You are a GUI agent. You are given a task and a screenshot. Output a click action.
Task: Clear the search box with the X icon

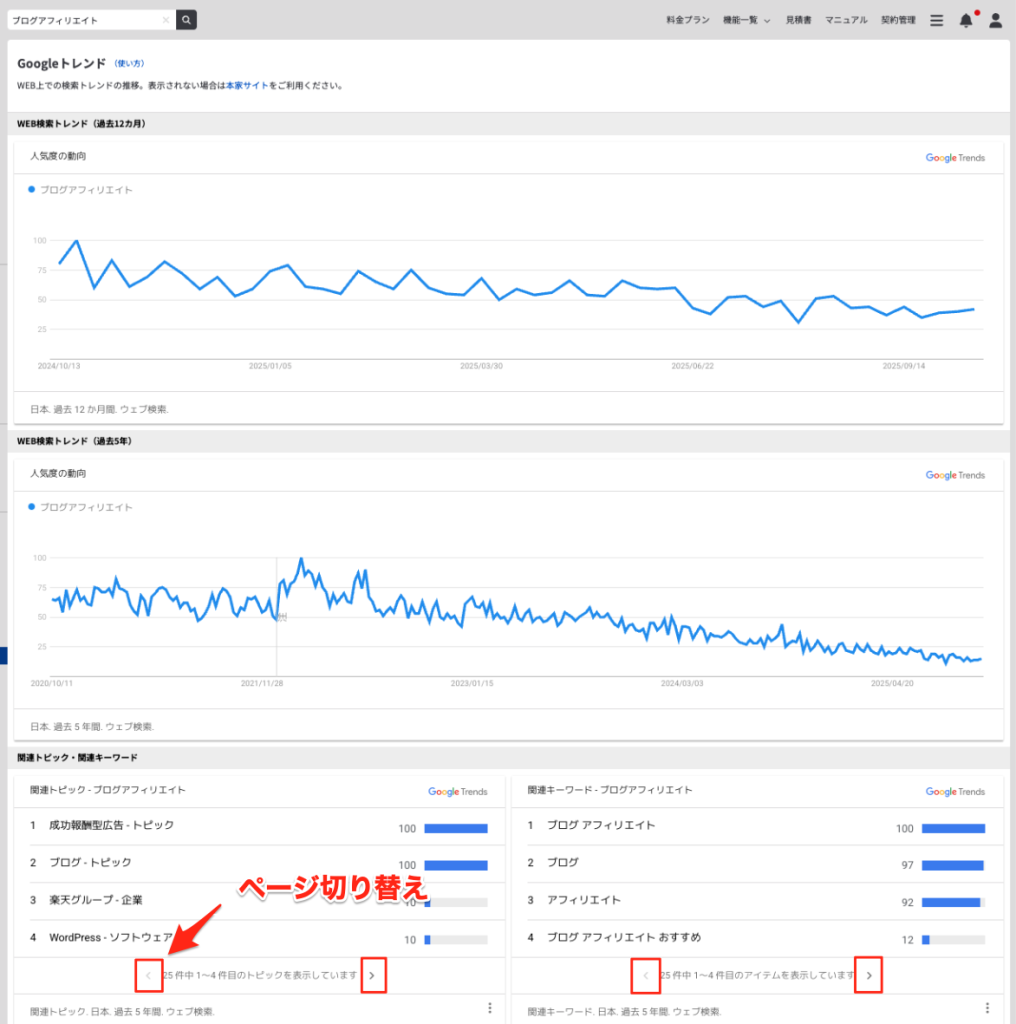pyautogui.click(x=166, y=20)
